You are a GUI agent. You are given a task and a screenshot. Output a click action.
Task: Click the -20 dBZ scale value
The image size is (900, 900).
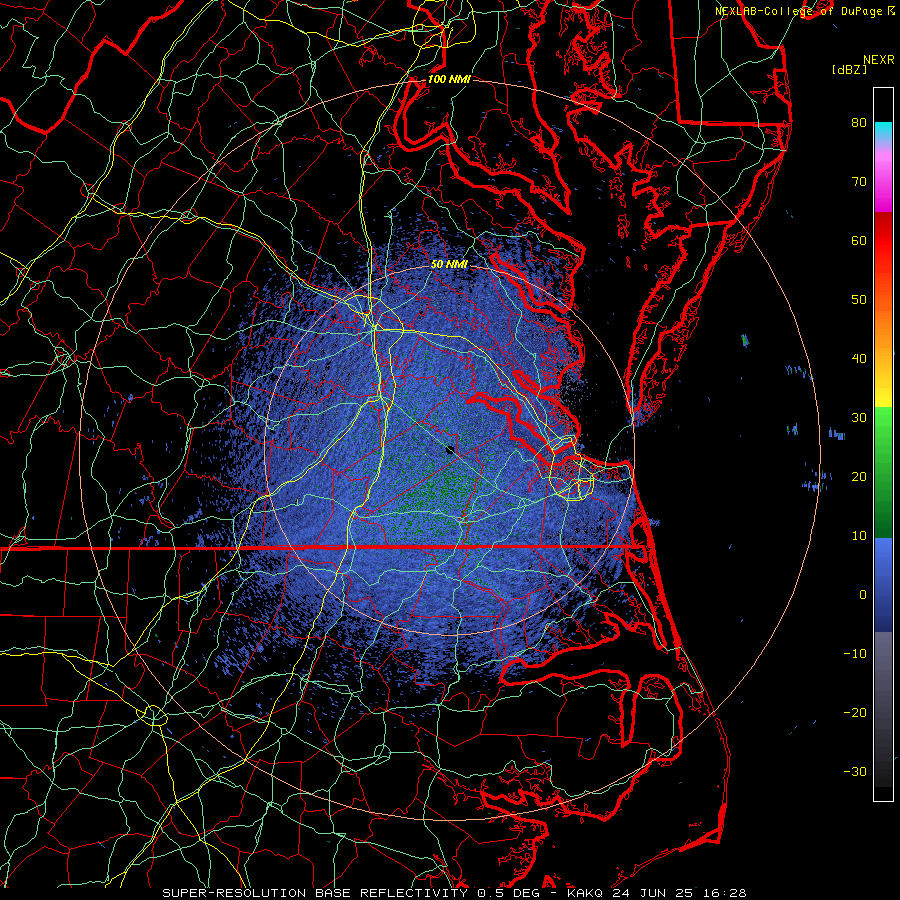tap(855, 713)
